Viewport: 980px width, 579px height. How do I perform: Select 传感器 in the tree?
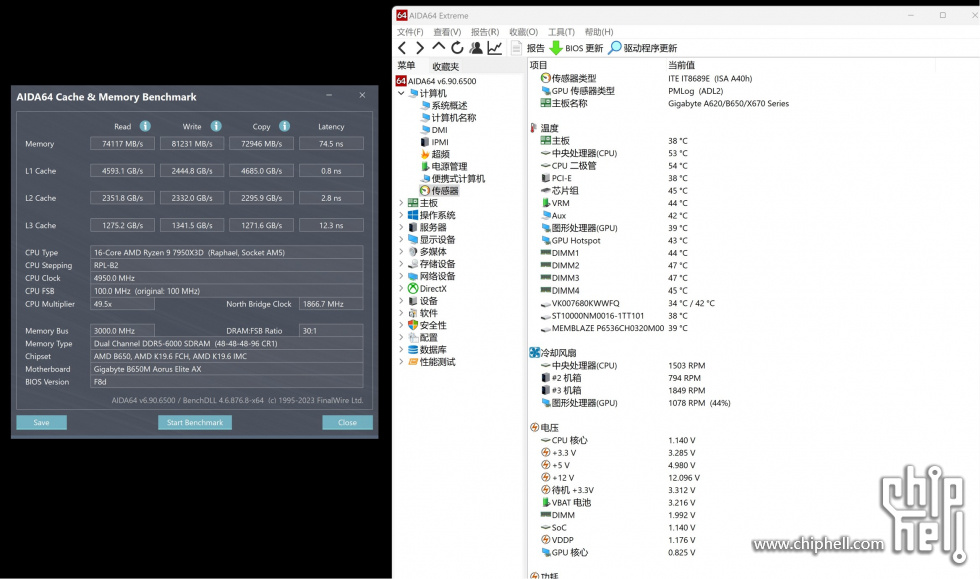click(439, 191)
